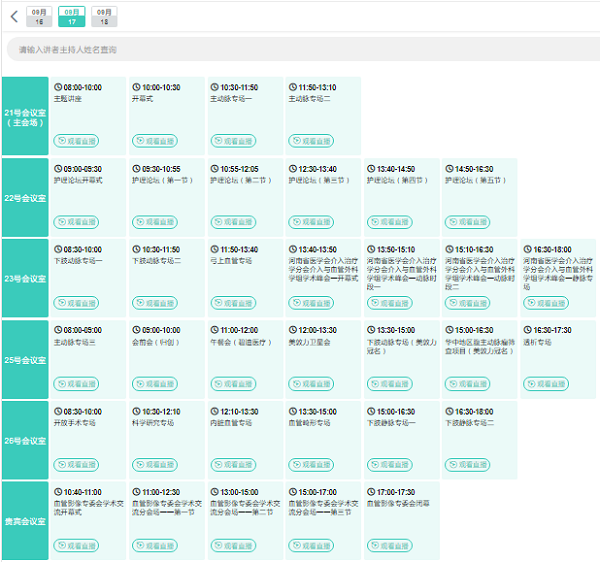Screen dimensions: 600x562
Task: Click clock icon of 11:00-12:00 午餐会
Action: tap(214, 330)
